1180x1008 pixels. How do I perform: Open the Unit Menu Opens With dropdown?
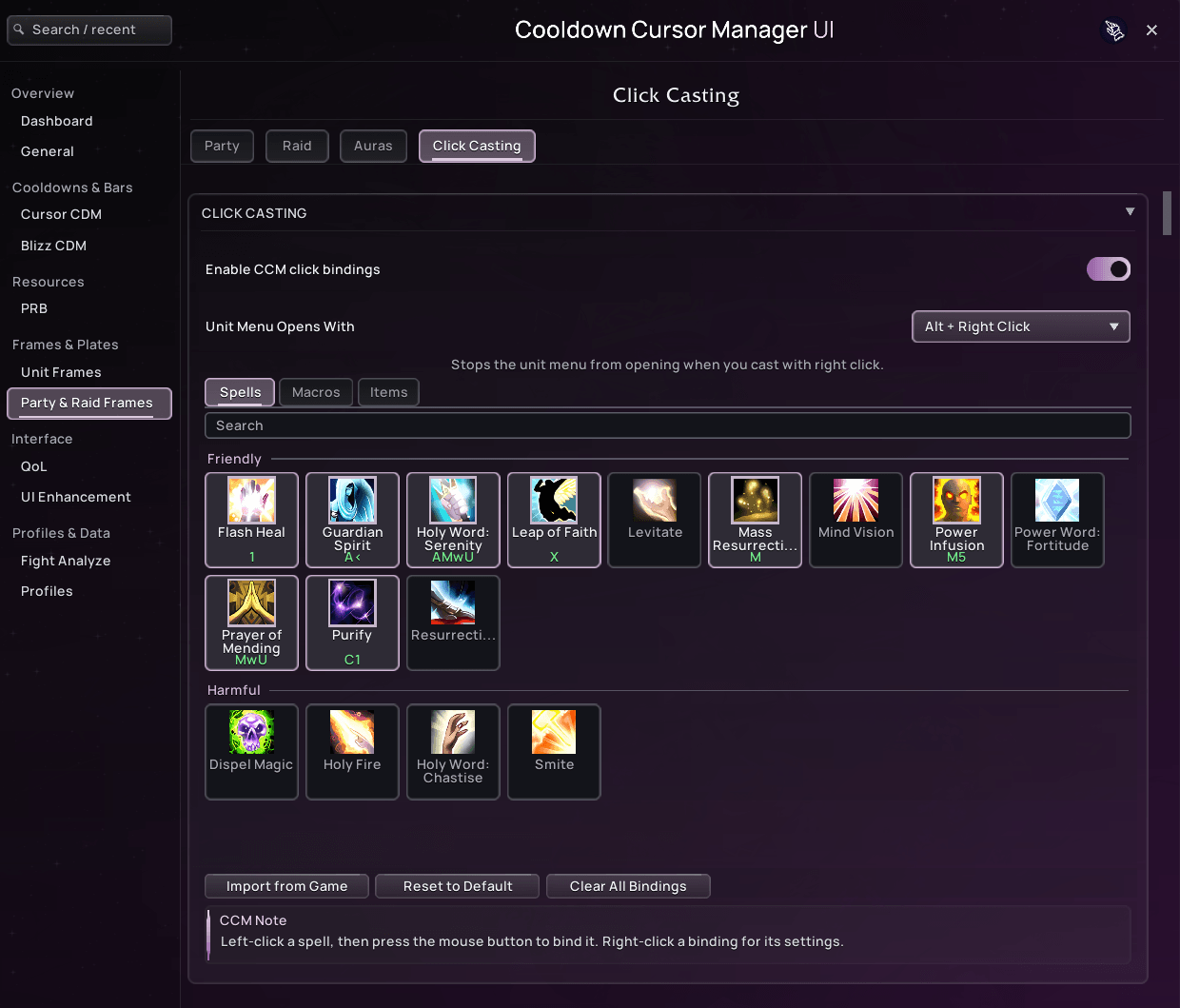pyautogui.click(x=1021, y=326)
